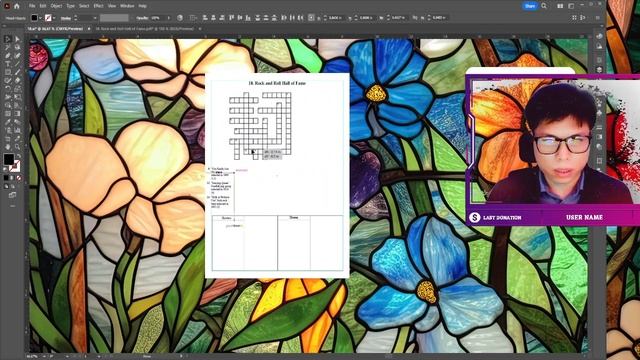Open stroke color dropdown in control bar
This screenshot has height=360, width=640.
pyautogui.click(x=54, y=18)
